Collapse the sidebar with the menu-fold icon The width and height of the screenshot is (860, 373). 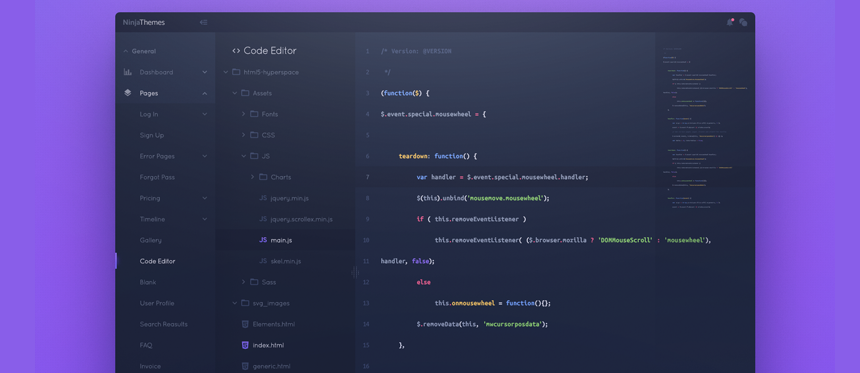click(203, 22)
